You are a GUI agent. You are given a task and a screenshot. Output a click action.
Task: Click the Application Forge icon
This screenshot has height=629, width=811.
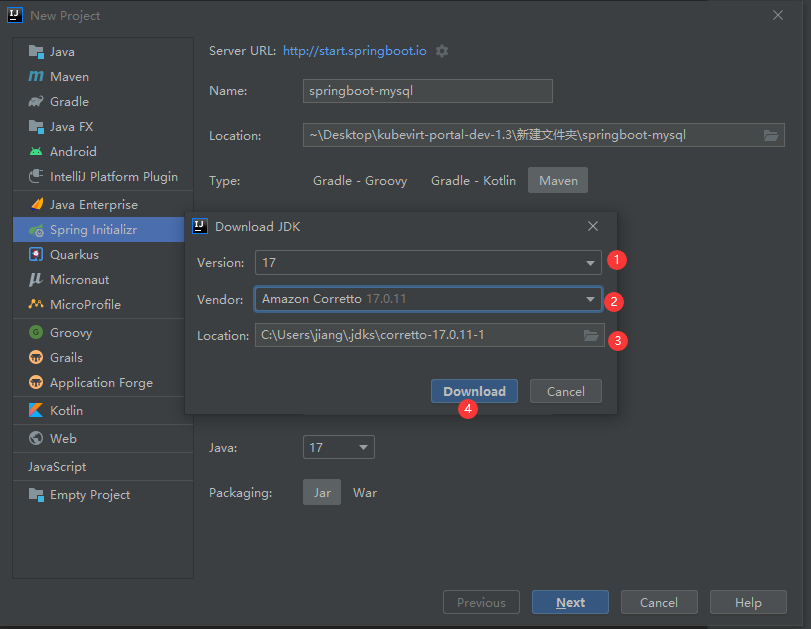(x=36, y=382)
